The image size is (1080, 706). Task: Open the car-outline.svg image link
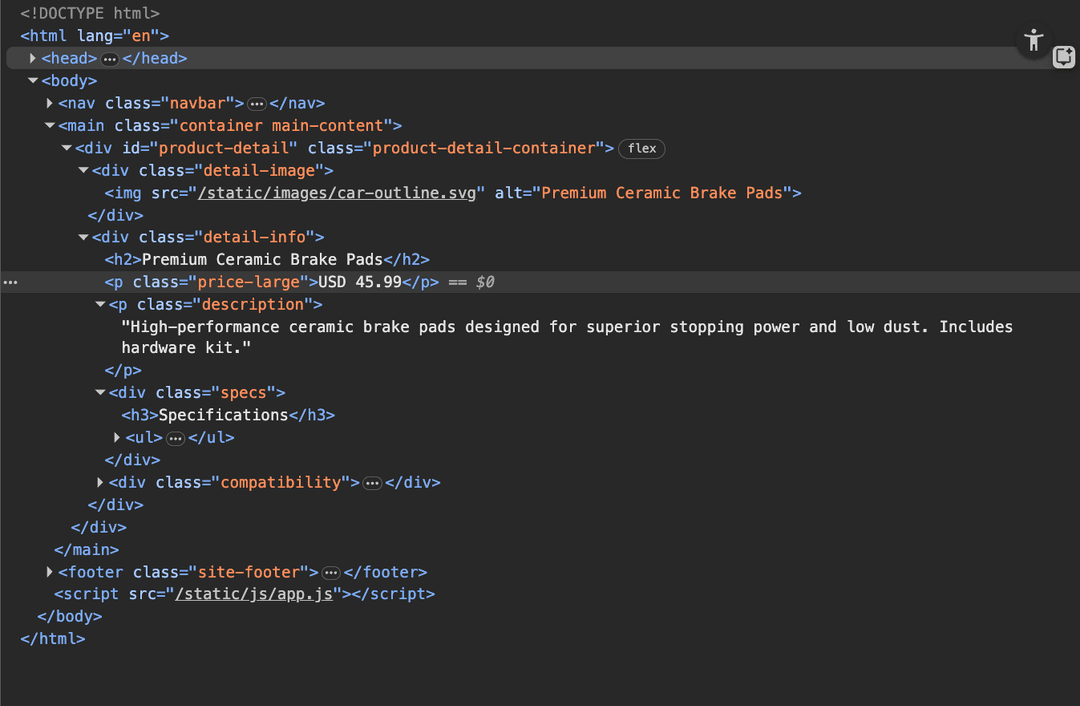tap(337, 193)
